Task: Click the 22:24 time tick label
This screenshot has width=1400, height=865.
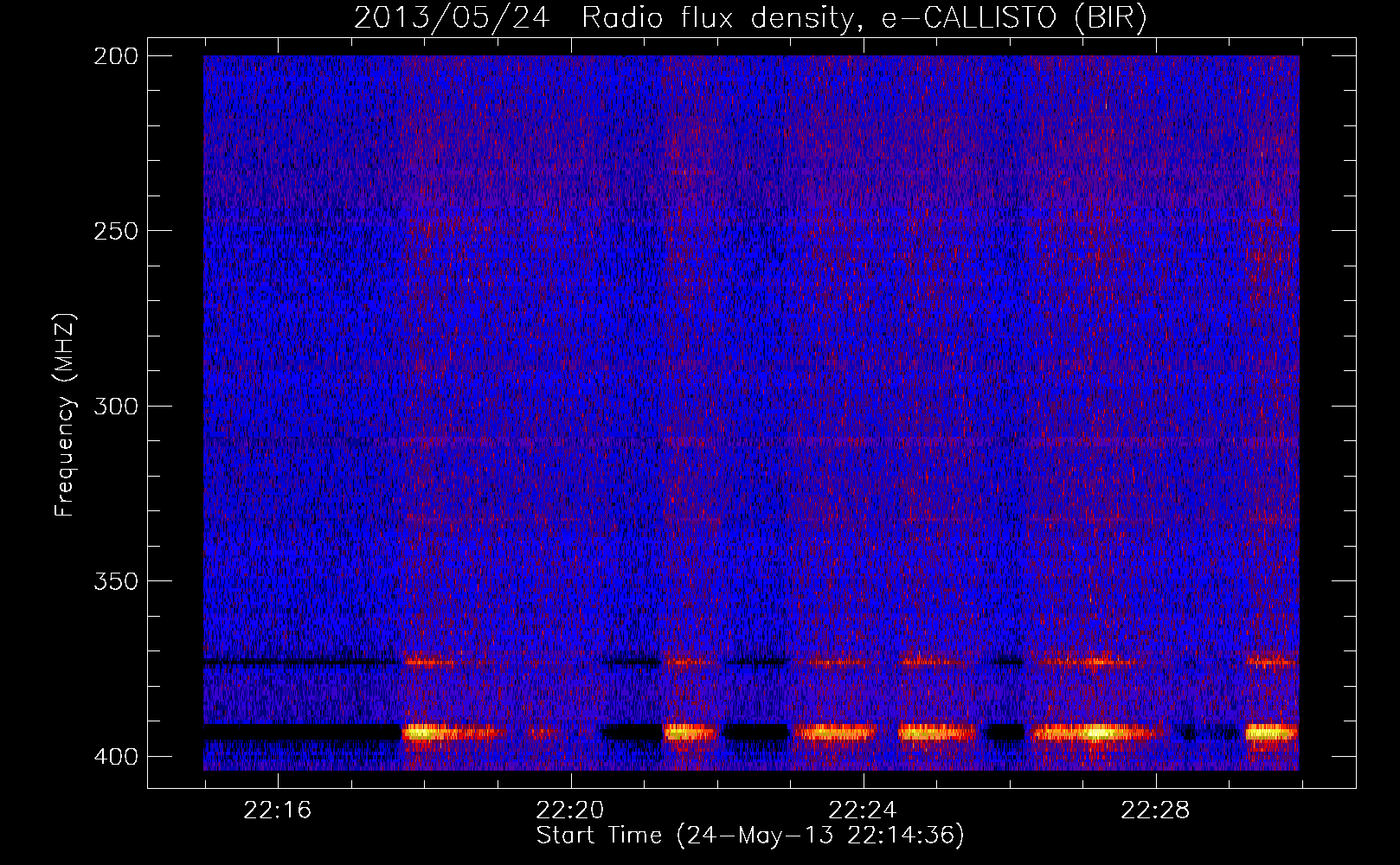Action: click(x=863, y=811)
